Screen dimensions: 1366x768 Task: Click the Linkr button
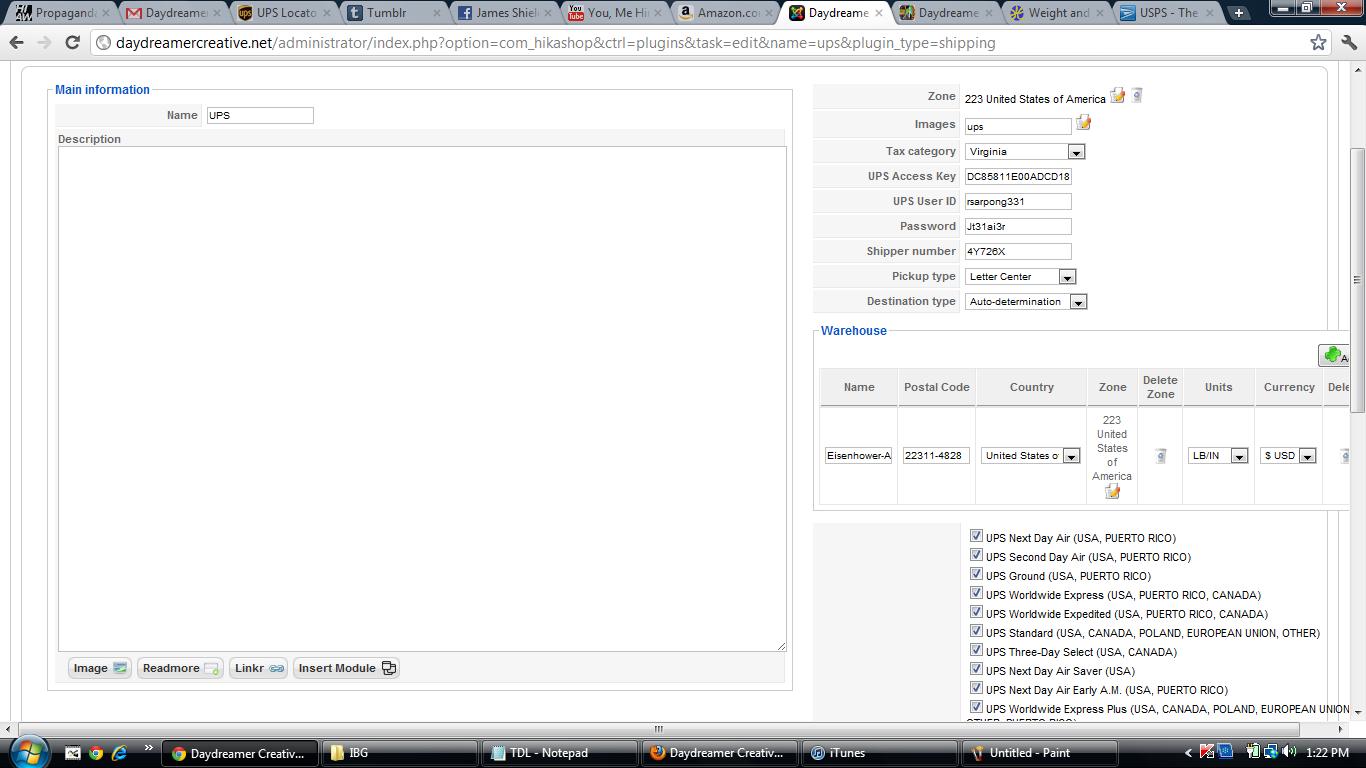259,668
